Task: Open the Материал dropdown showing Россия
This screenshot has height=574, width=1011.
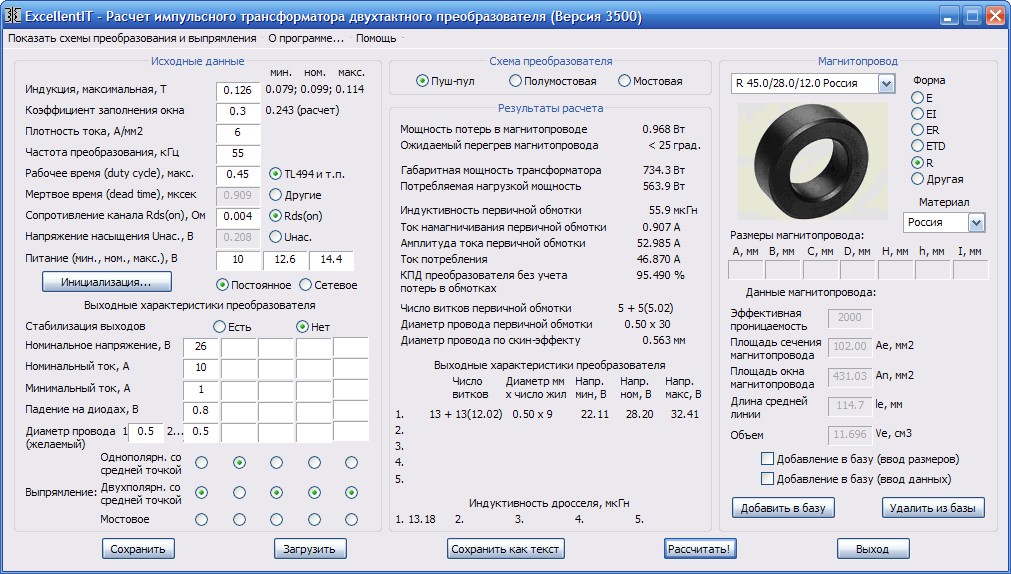Action: point(976,222)
